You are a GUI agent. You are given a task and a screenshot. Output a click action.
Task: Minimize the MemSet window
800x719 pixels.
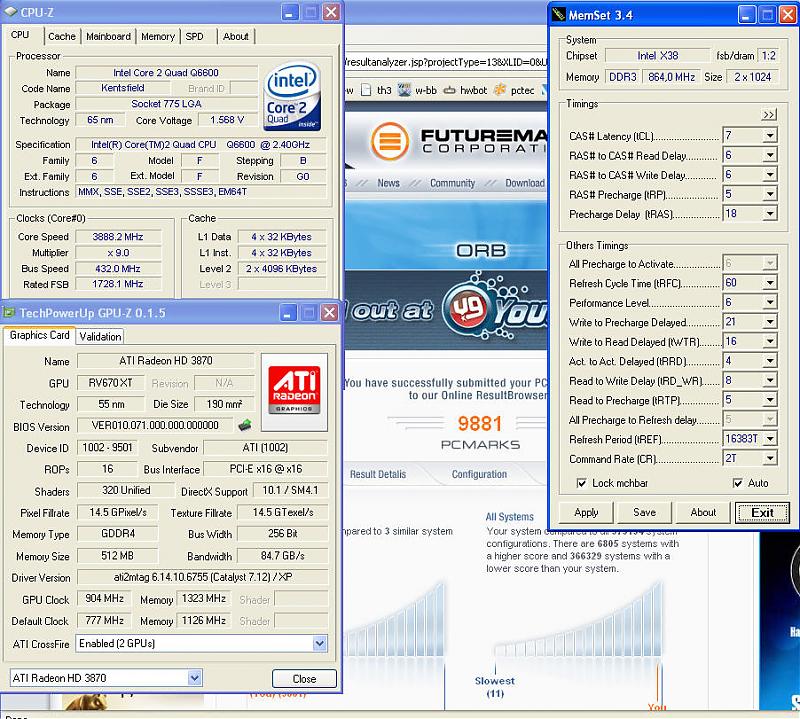tap(746, 15)
